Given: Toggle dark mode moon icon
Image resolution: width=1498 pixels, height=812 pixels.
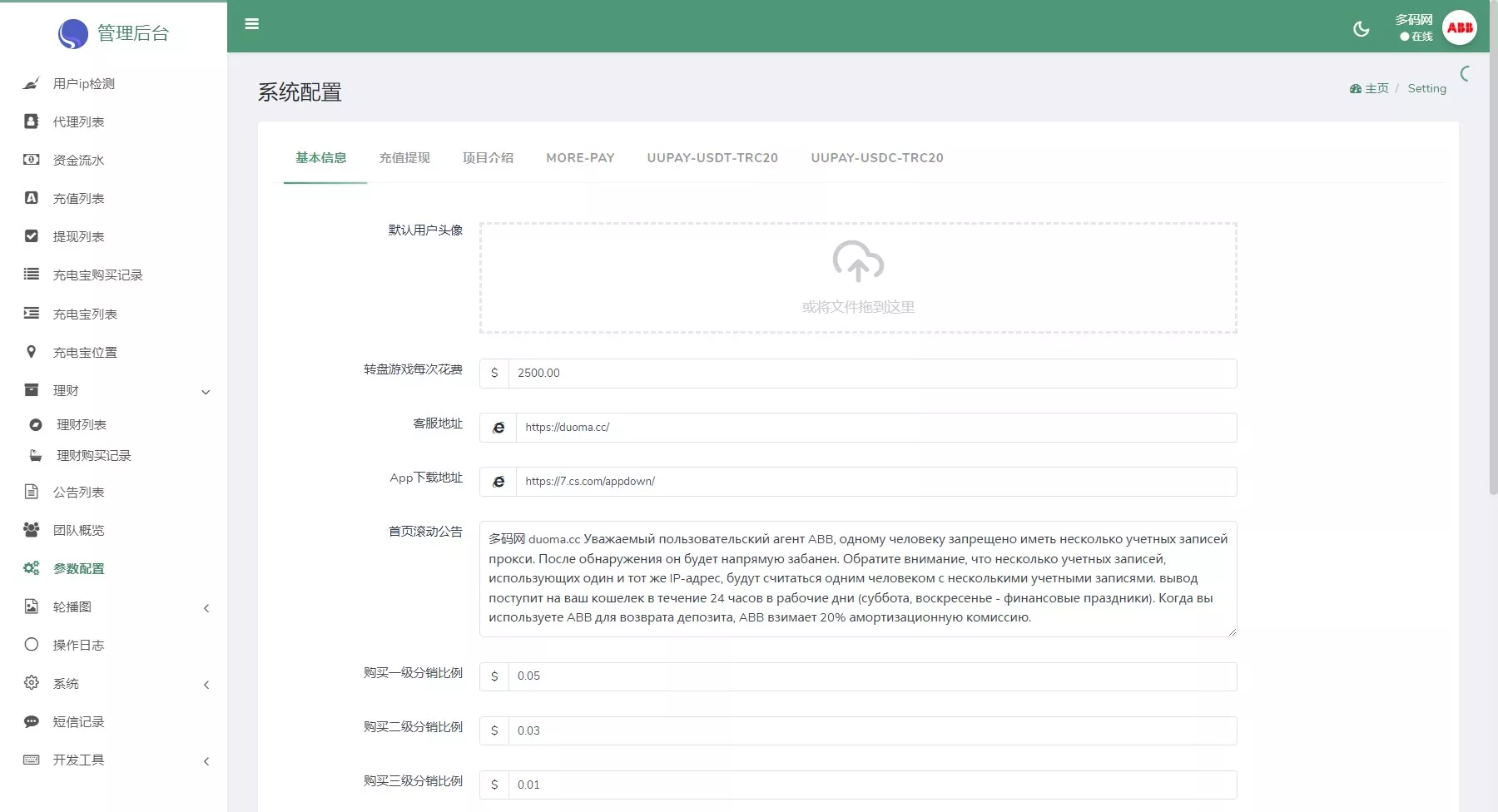Looking at the screenshot, I should point(1362,29).
